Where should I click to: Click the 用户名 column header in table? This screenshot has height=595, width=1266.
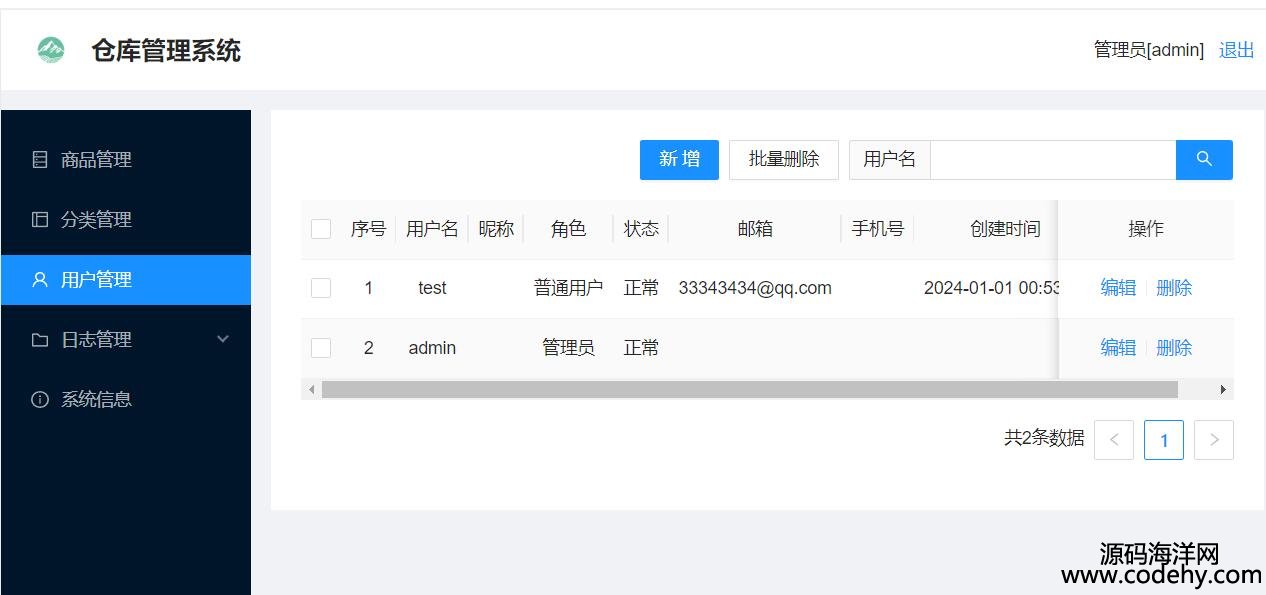click(432, 229)
